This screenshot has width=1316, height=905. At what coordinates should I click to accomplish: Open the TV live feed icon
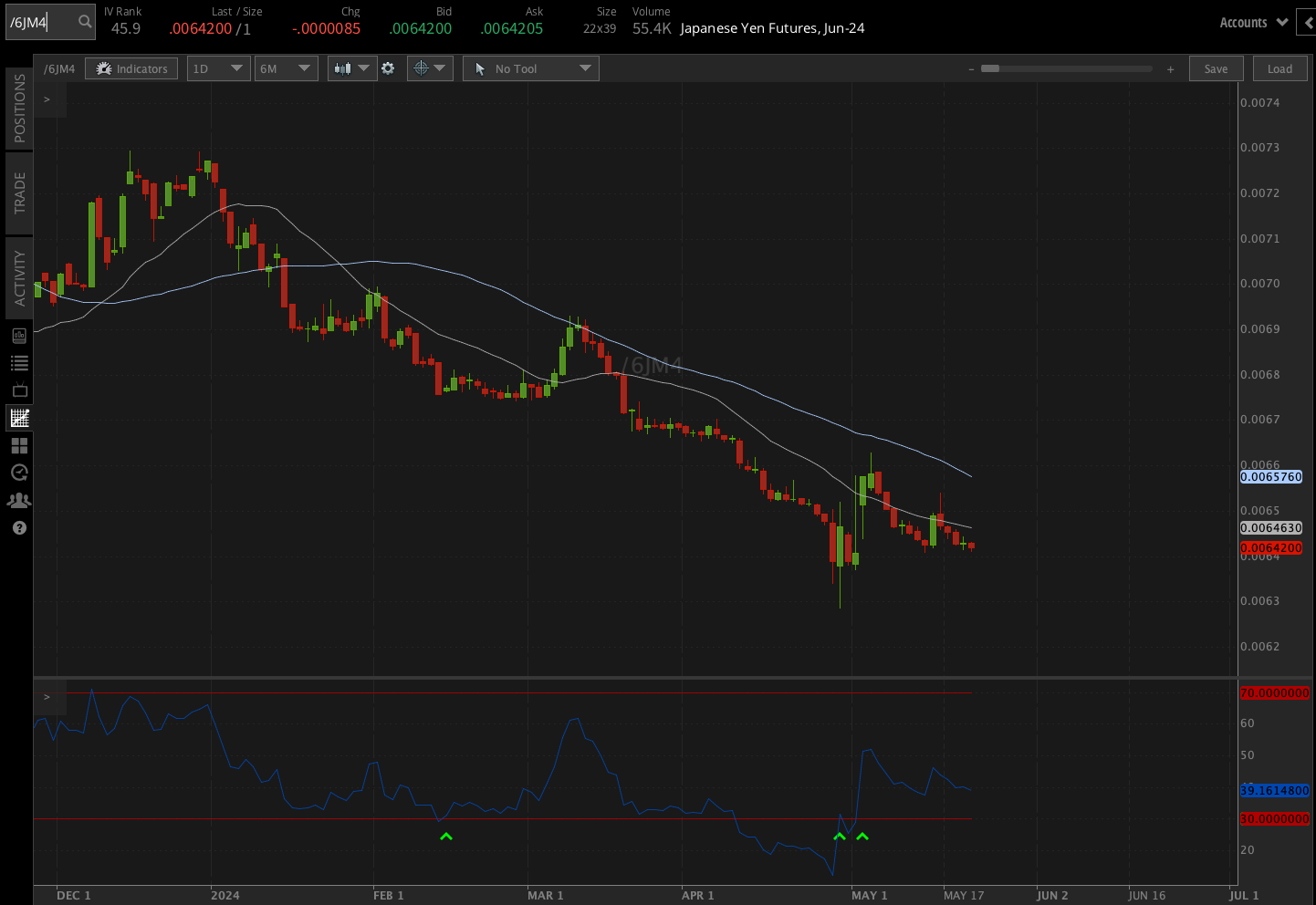pyautogui.click(x=19, y=390)
